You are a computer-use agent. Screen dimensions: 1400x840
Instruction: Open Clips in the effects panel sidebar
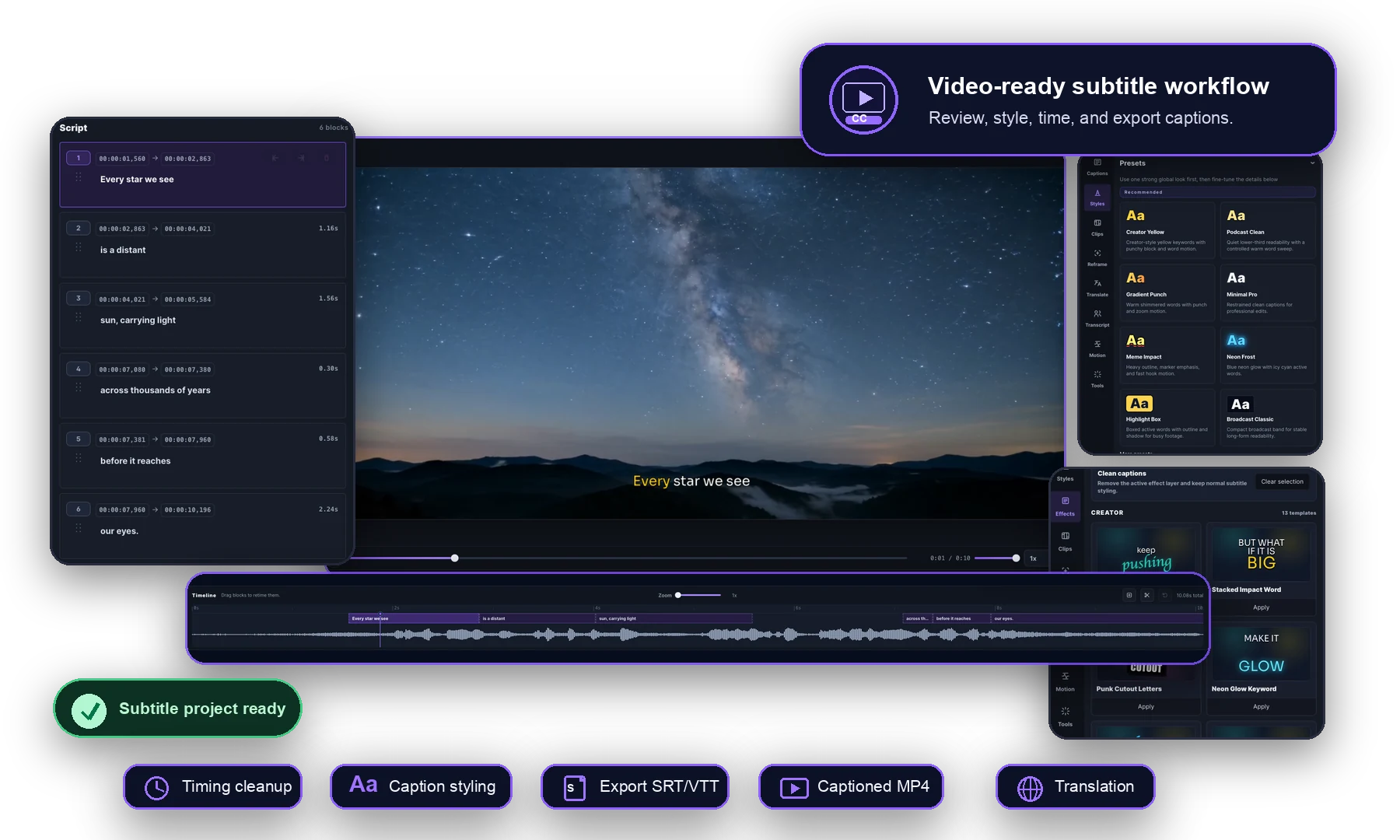(1065, 541)
